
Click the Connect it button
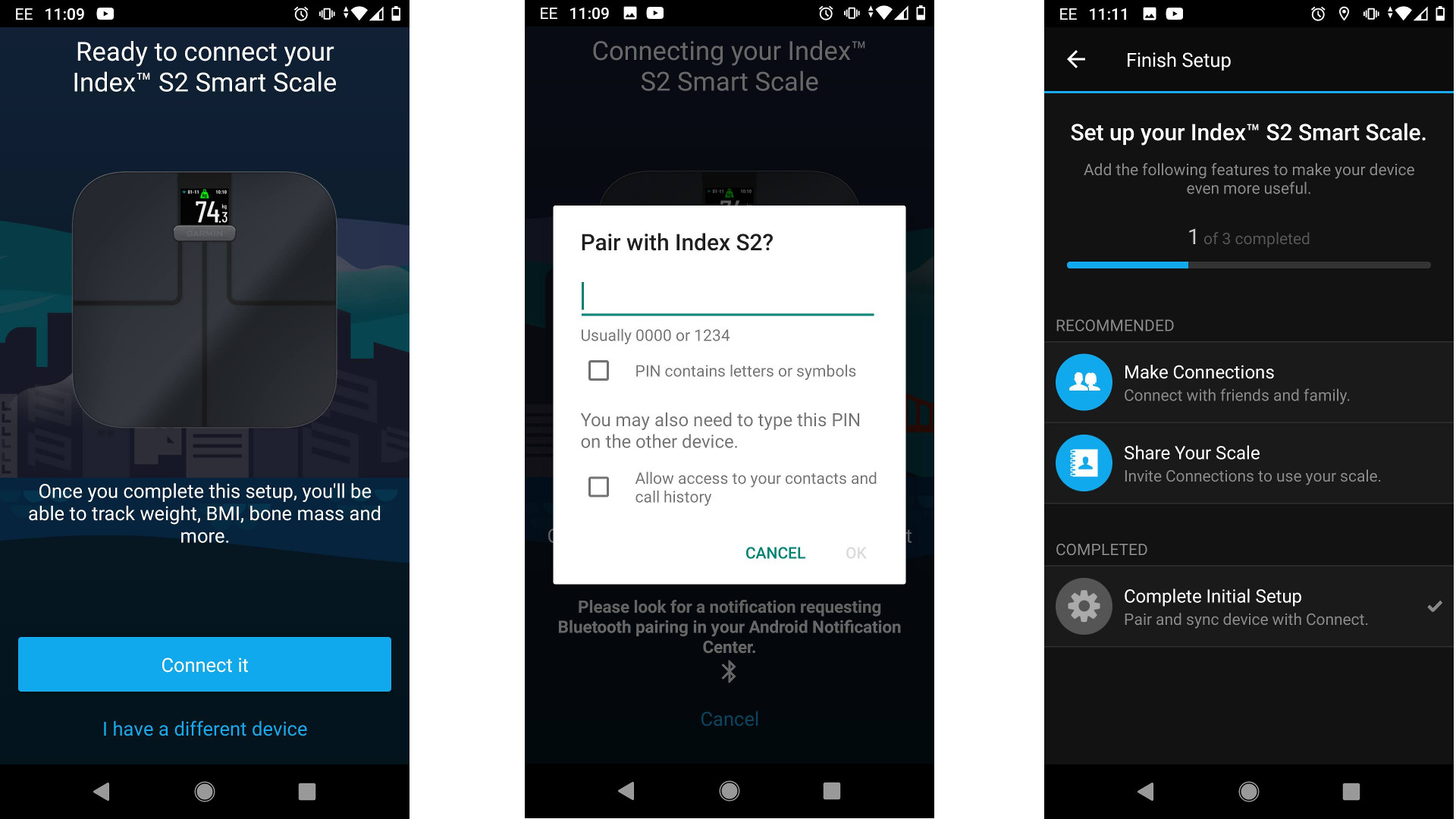tap(203, 665)
